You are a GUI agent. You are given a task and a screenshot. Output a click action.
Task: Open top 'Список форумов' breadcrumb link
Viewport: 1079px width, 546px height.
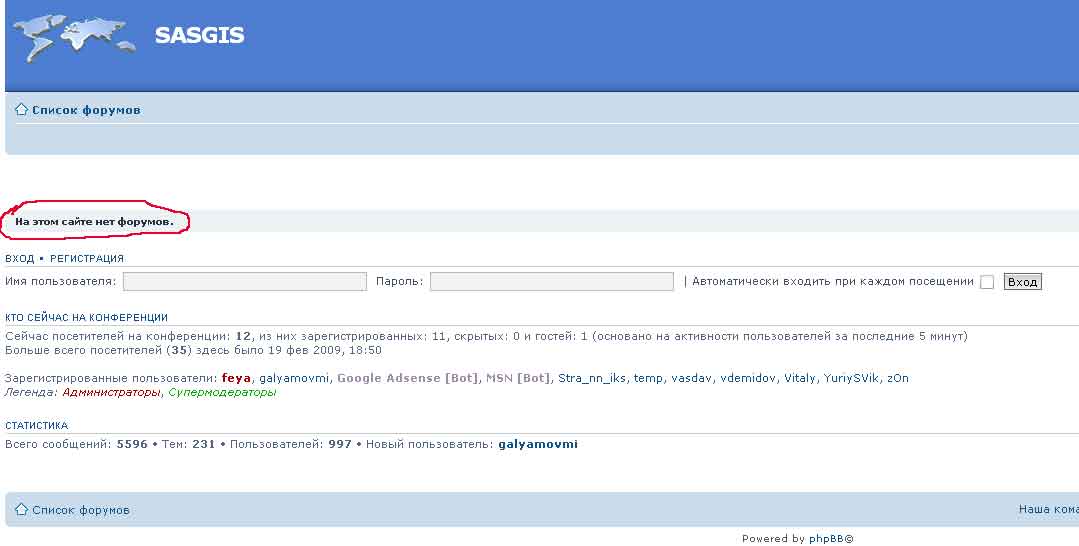click(86, 110)
